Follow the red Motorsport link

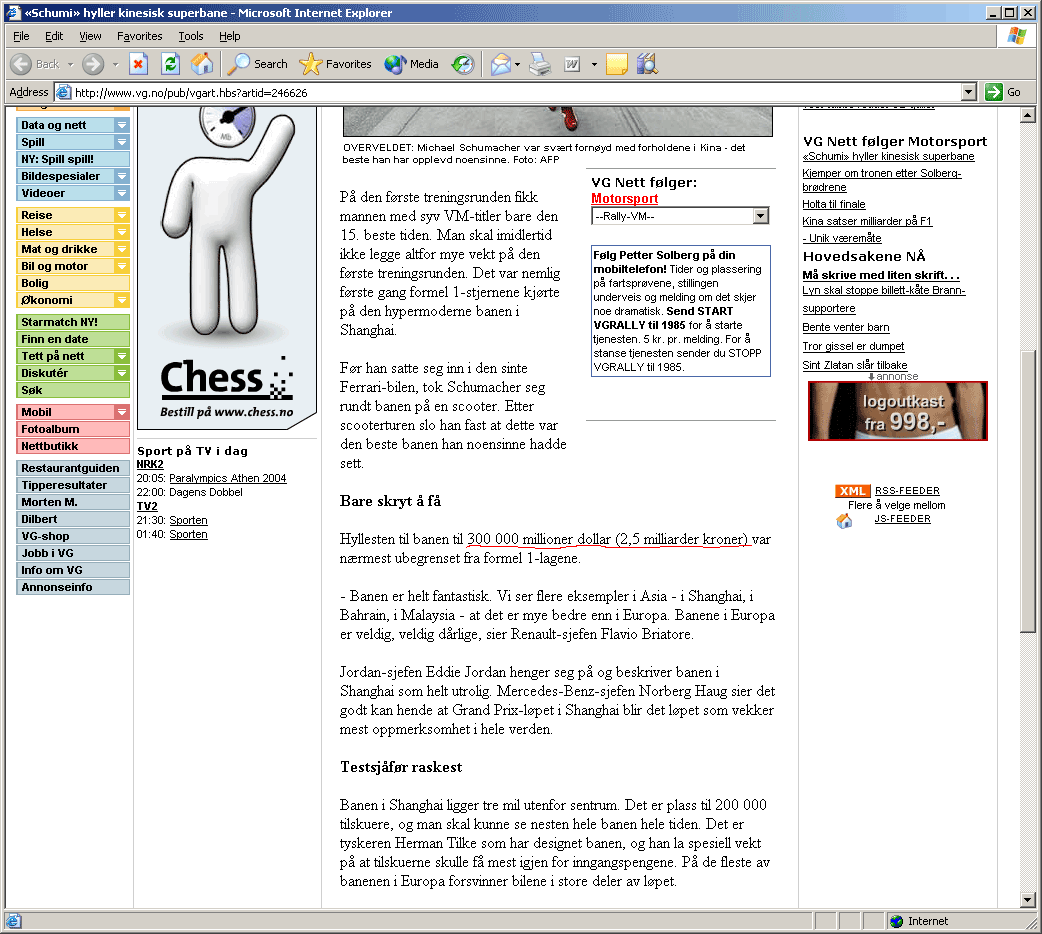(x=625, y=199)
